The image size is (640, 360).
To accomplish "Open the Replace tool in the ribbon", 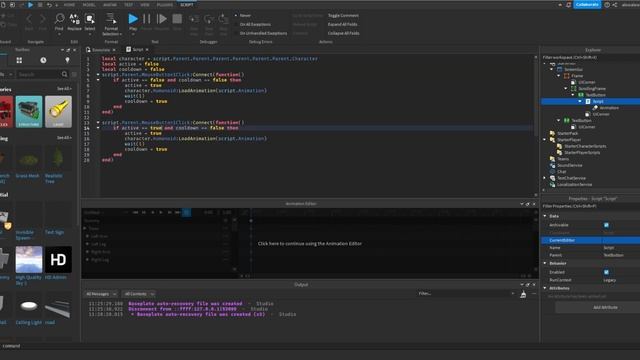I will [x=74, y=22].
